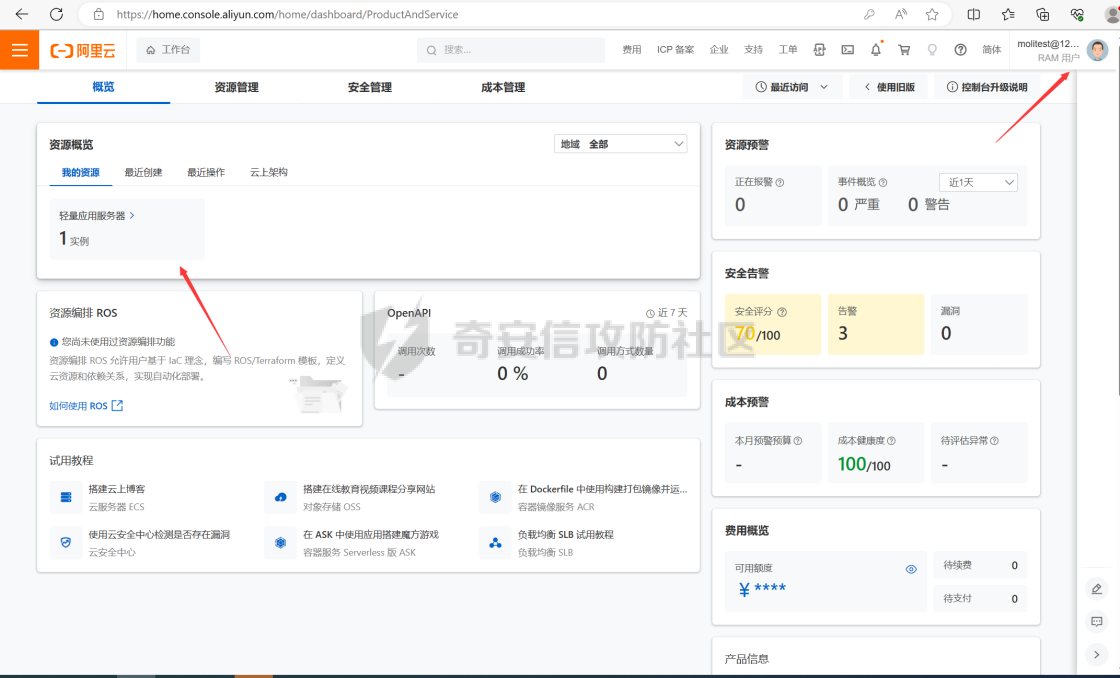Image resolution: width=1120 pixels, height=678 pixels.
Task: Toggle available credit visibility eye icon
Action: tap(911, 569)
